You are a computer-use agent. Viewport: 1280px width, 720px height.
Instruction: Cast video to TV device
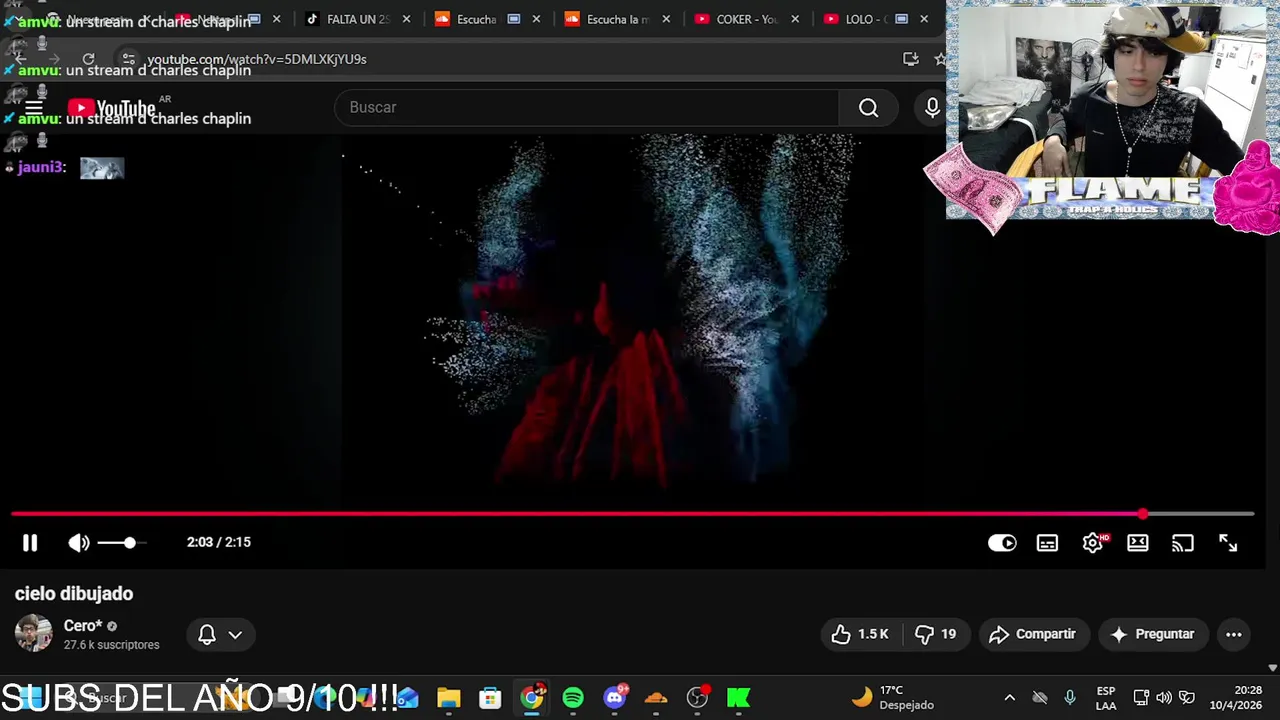(1183, 542)
